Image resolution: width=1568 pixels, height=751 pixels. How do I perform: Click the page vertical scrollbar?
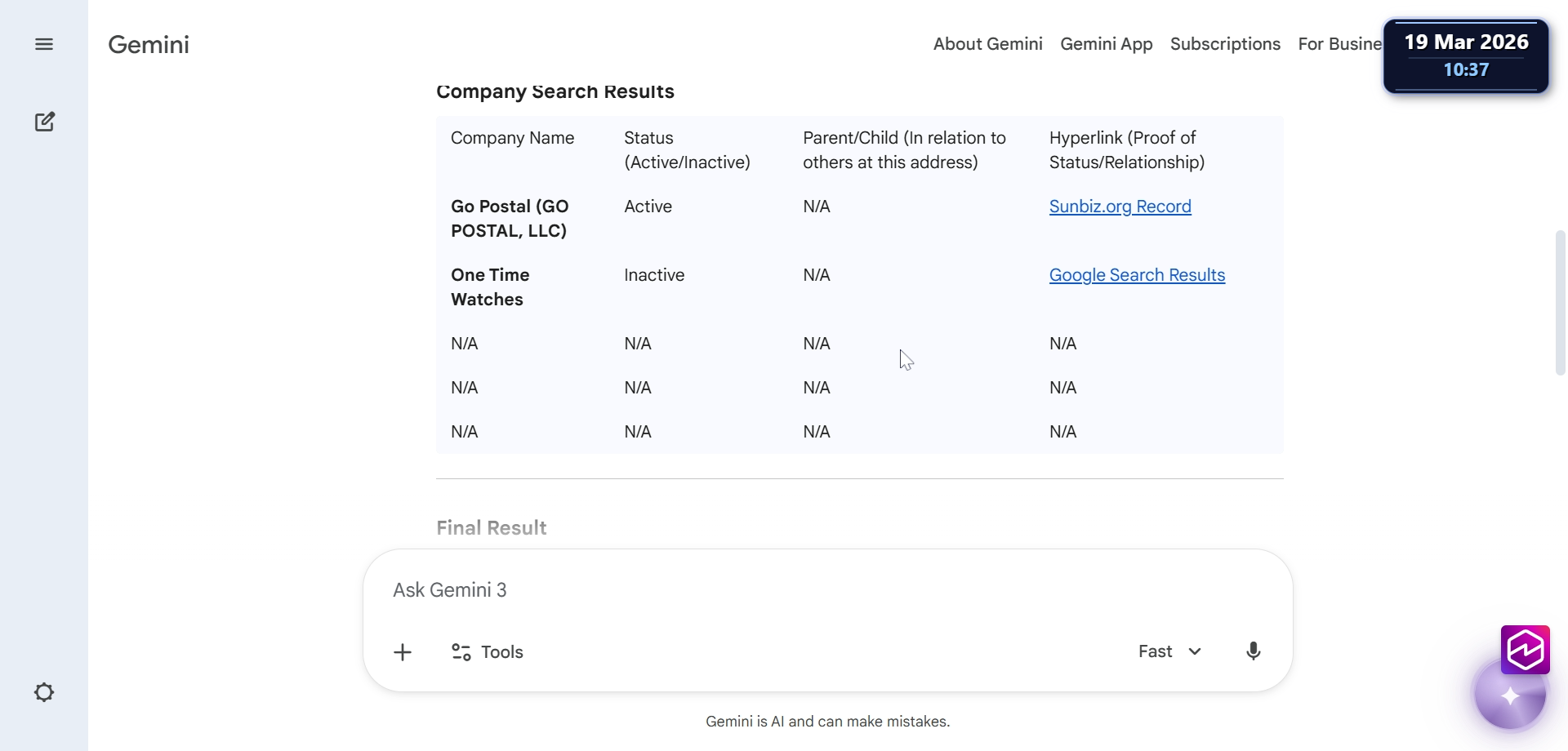[1560, 302]
